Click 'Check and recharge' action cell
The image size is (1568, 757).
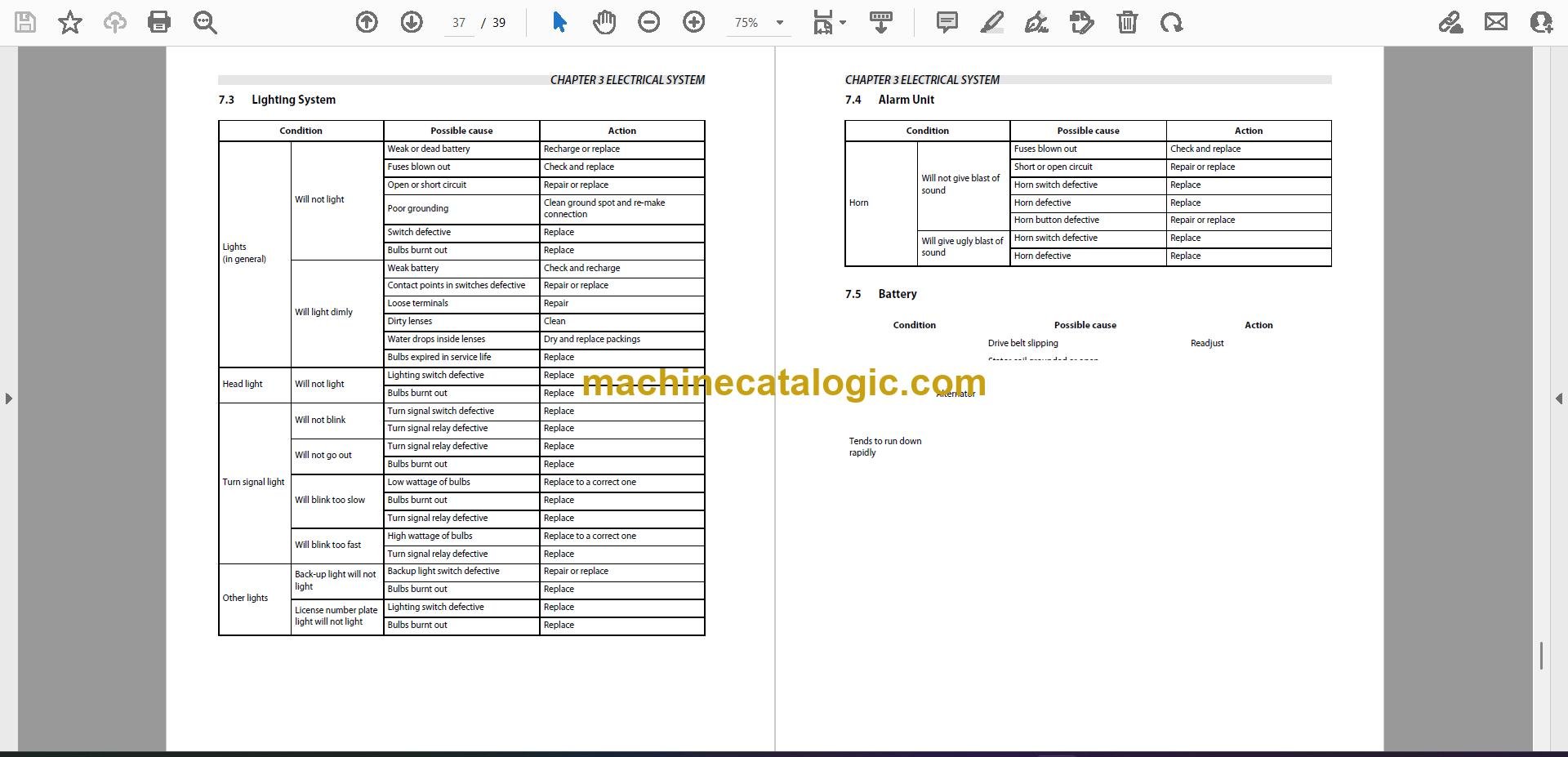click(621, 269)
